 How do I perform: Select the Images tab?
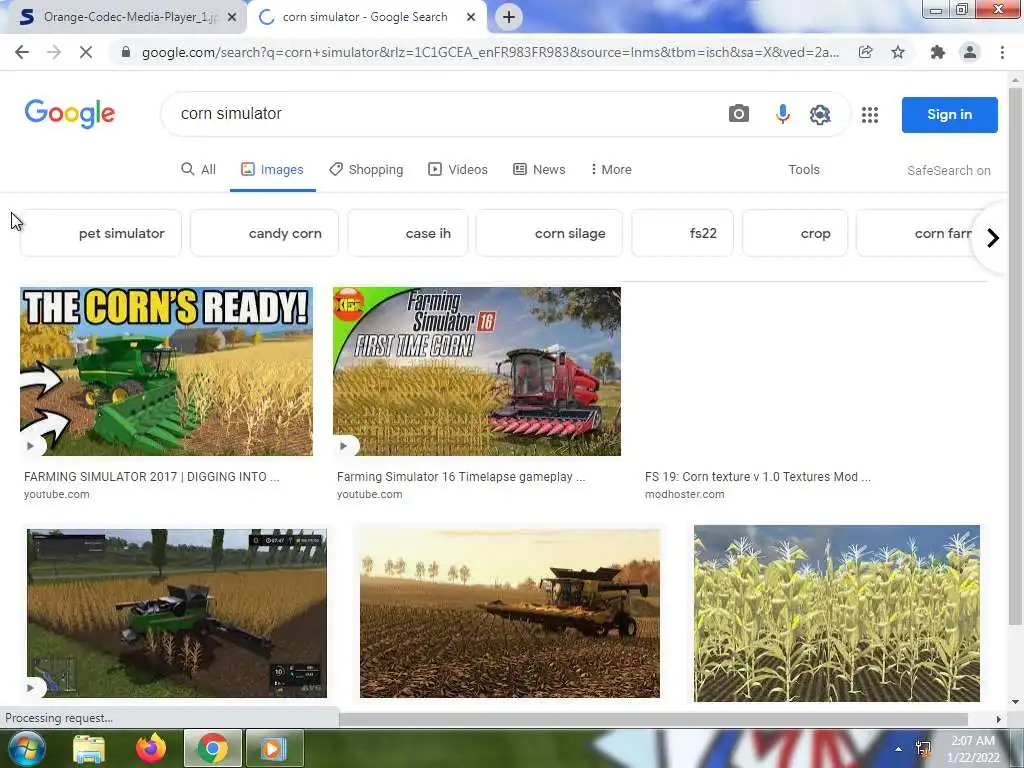pos(272,170)
